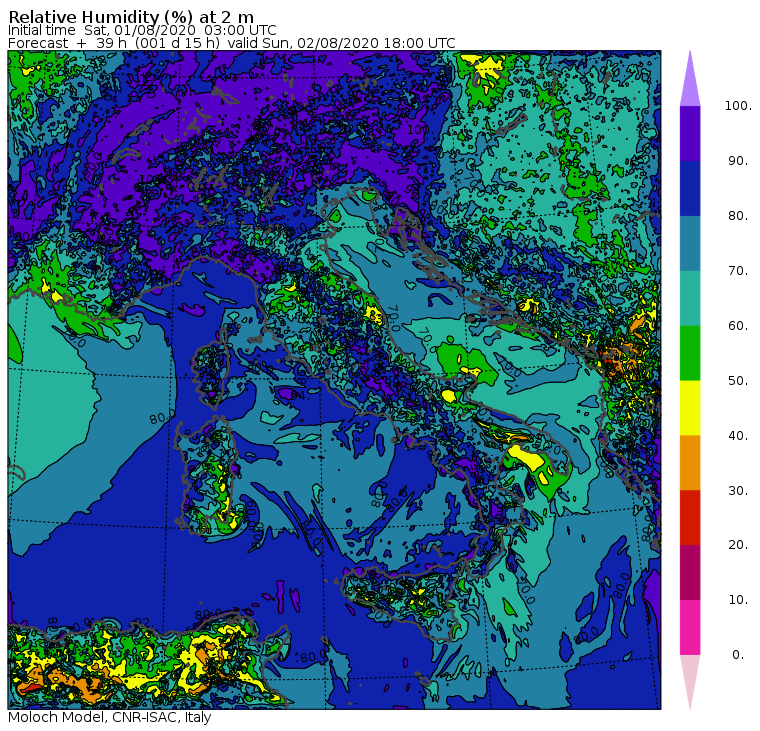Click the yellow 40-50 colorbar segment
This screenshot has height=731, width=760.
coord(690,408)
